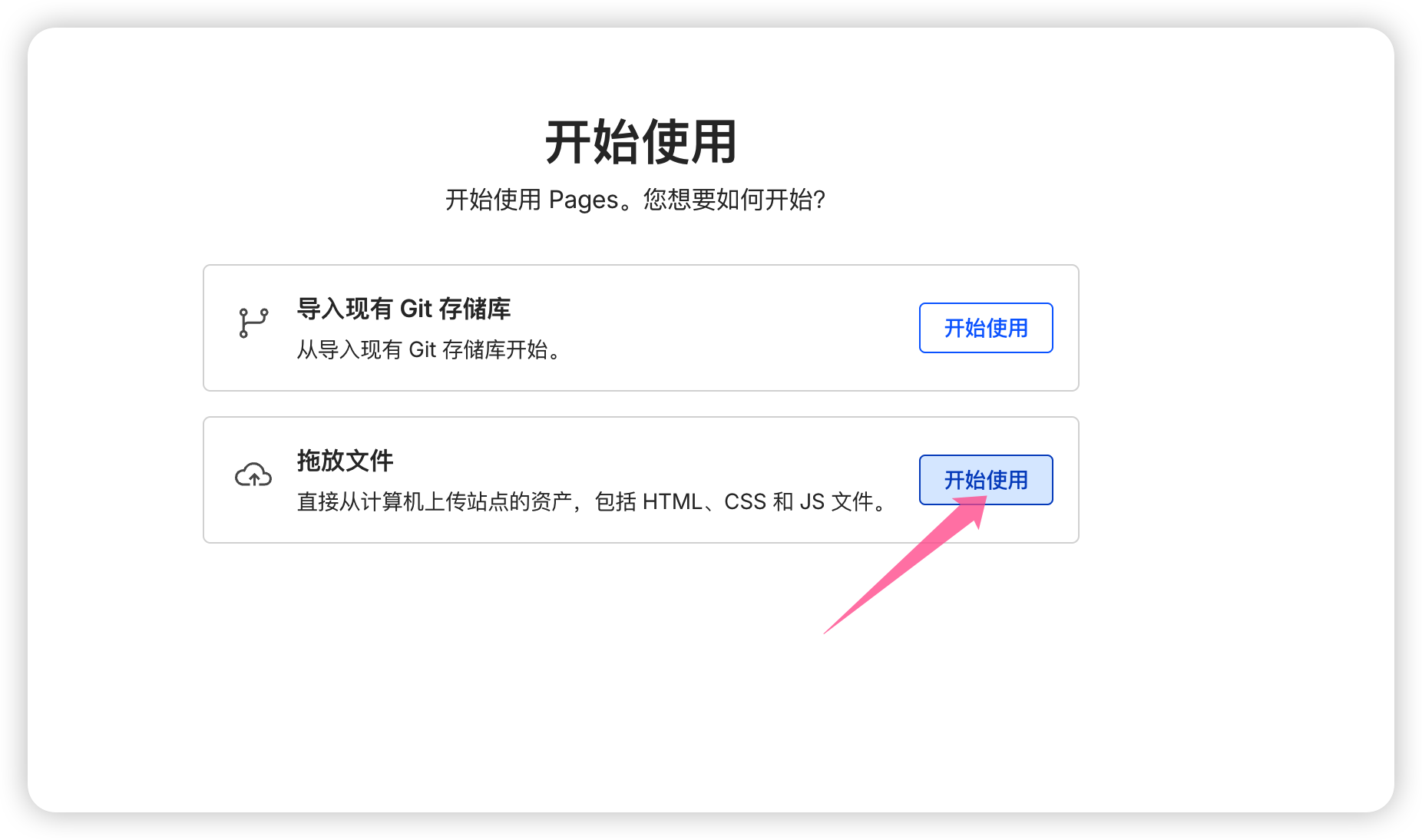The width and height of the screenshot is (1422, 840).
Task: Click the 从导入现有 Git 存储库开始 description
Action: click(430, 350)
